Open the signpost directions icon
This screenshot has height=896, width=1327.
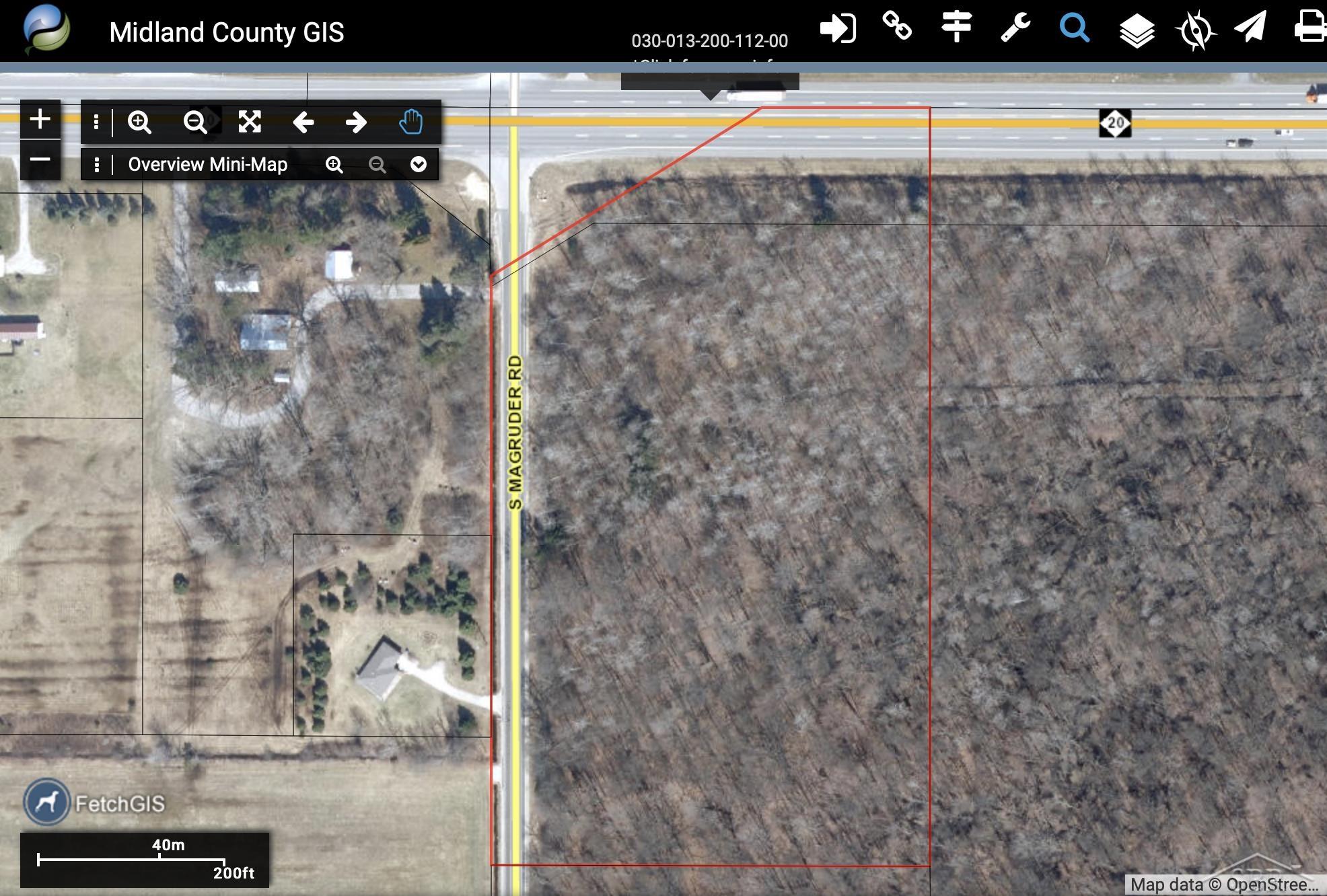[x=956, y=27]
